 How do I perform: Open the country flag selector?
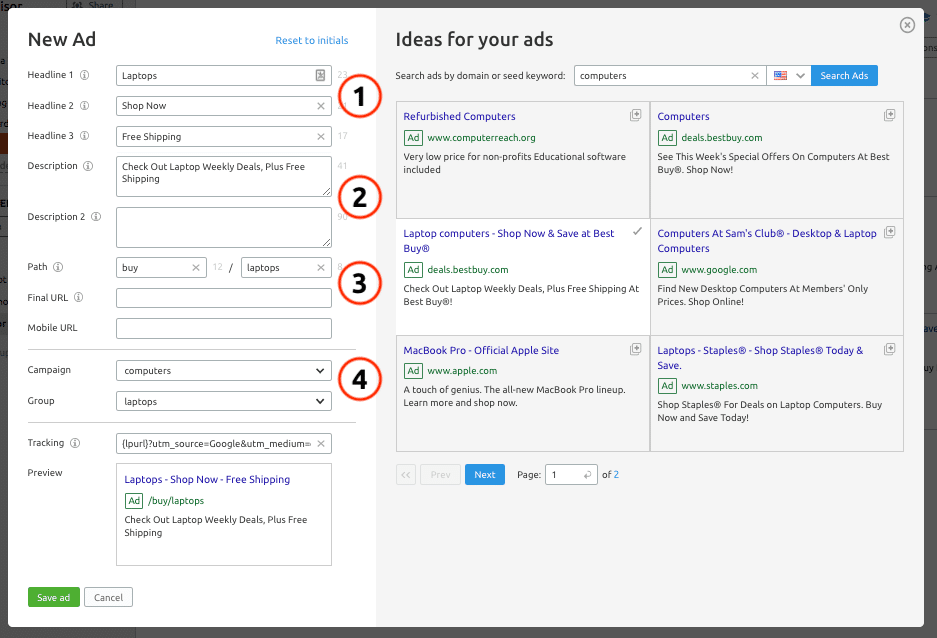tap(789, 76)
